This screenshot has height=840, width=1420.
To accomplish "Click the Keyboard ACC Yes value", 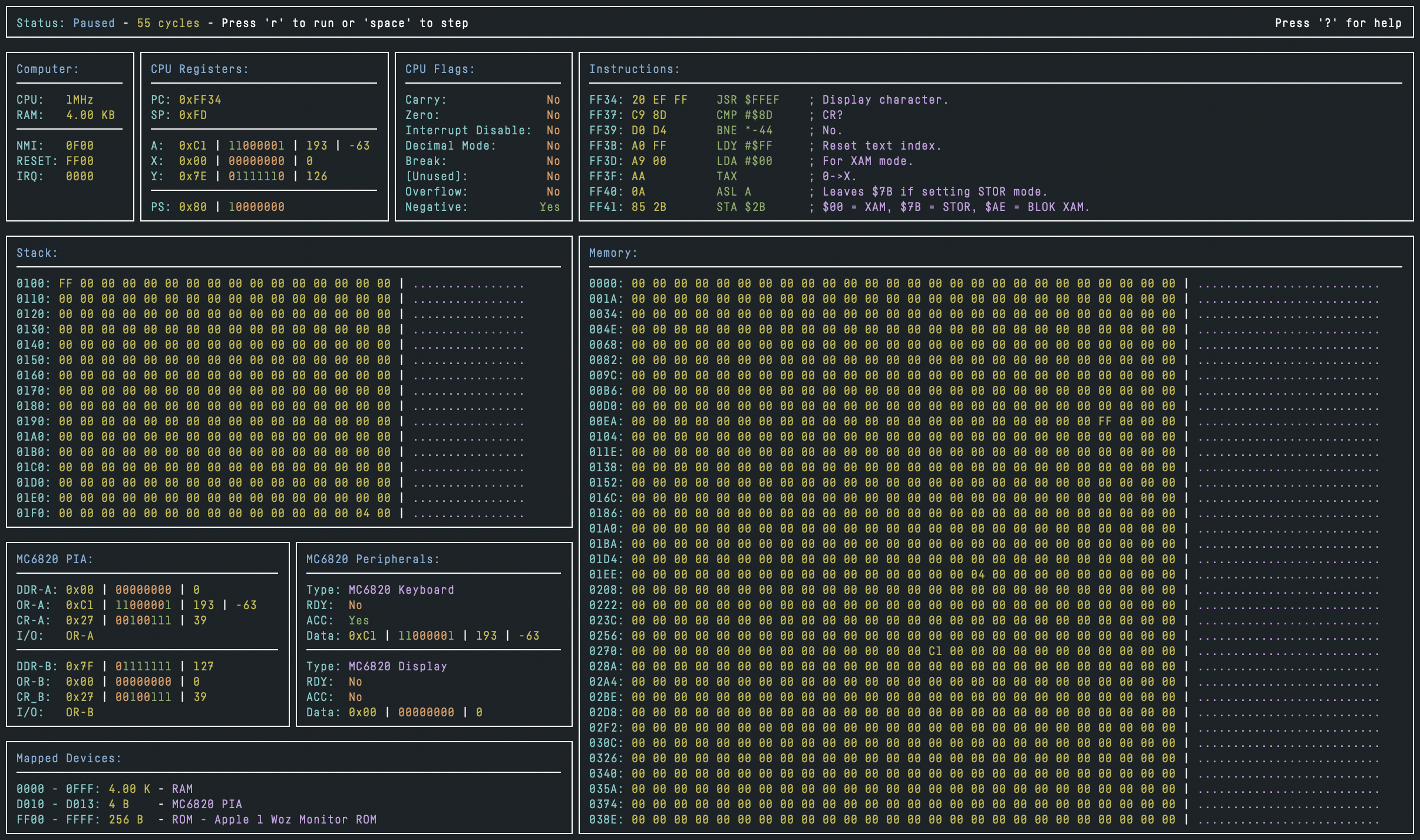I will click(358, 620).
